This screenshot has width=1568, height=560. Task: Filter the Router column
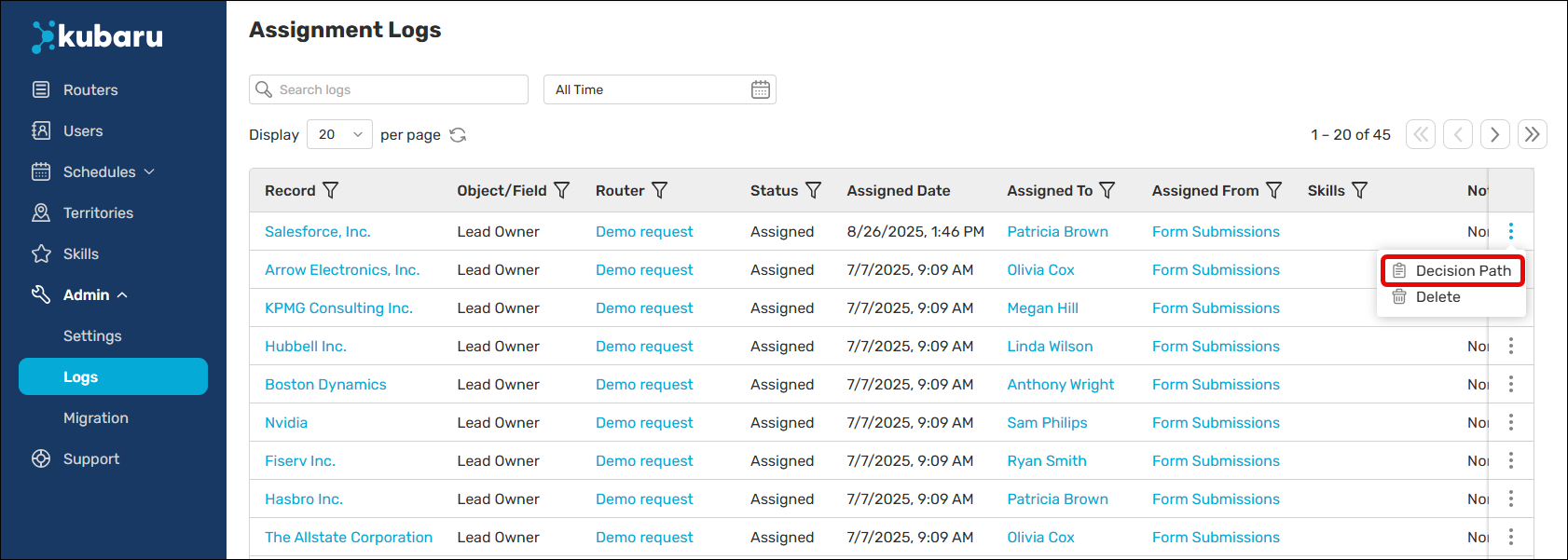click(x=659, y=190)
